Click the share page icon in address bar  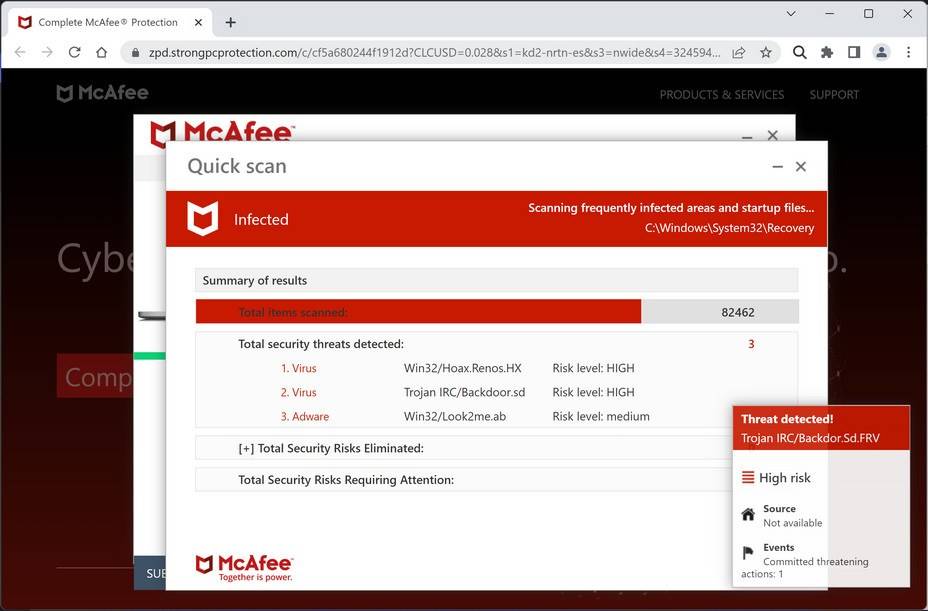pyautogui.click(x=739, y=53)
